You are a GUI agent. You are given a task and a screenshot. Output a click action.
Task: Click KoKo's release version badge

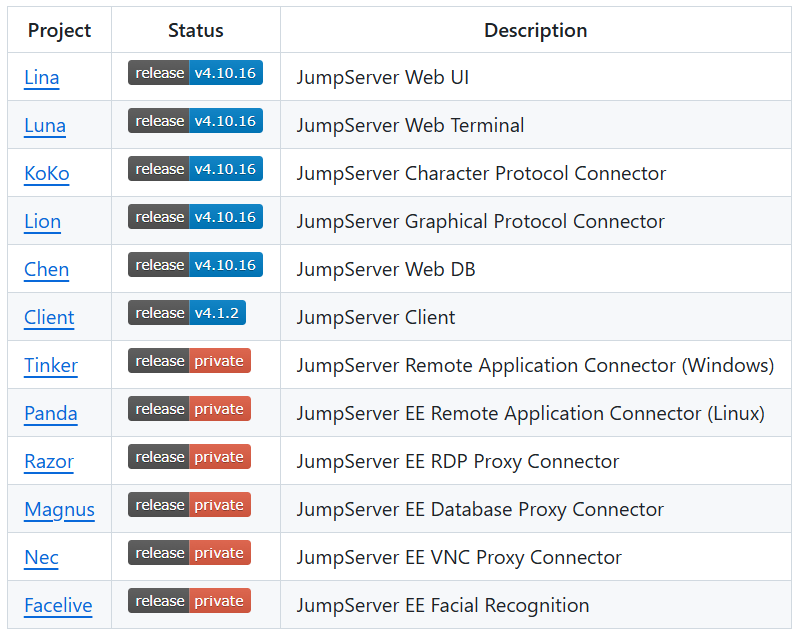point(195,169)
